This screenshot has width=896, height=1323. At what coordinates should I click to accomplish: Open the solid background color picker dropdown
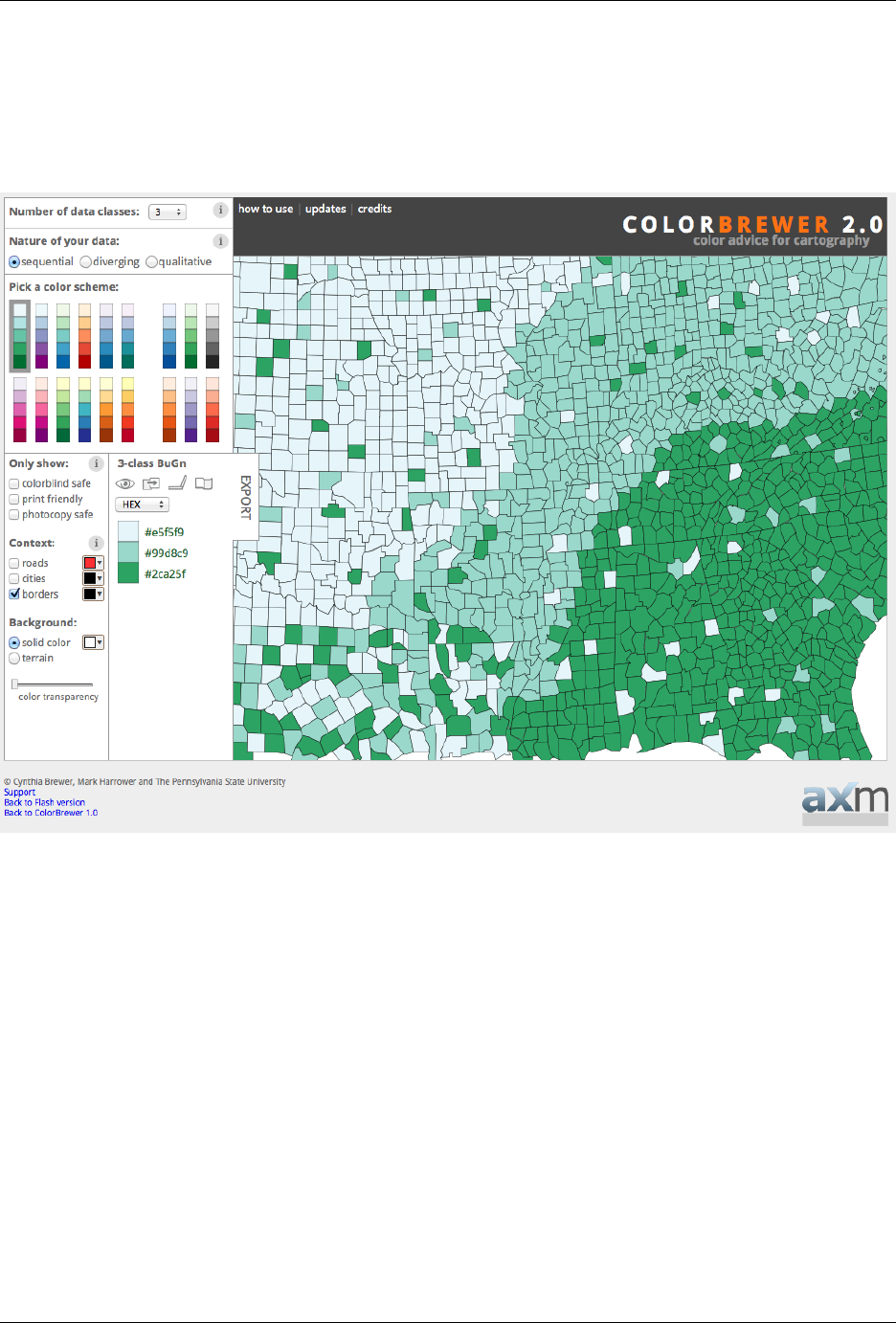pos(93,642)
